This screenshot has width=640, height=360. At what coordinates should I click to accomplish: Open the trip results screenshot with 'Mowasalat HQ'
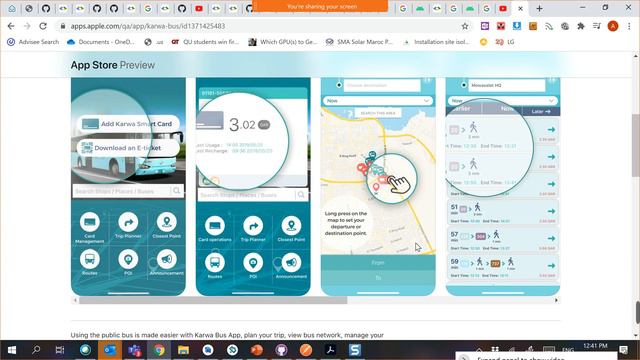(x=503, y=186)
